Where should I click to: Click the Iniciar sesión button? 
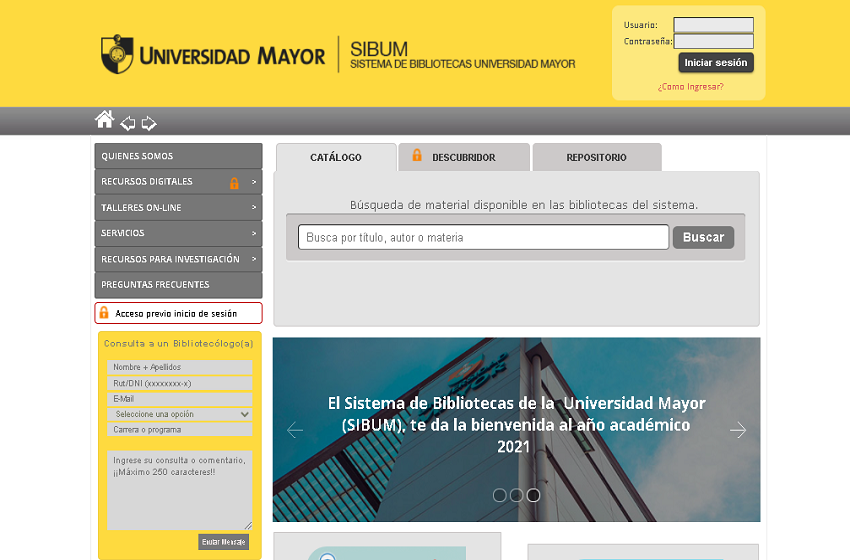[x=716, y=63]
